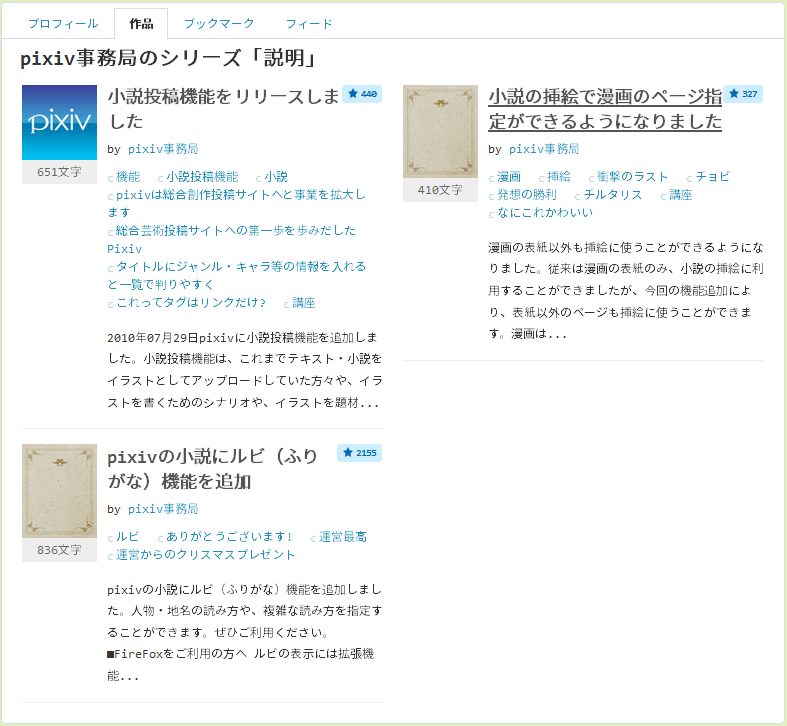This screenshot has height=726, width=787.
Task: Open the フィード tab
Action: (309, 24)
